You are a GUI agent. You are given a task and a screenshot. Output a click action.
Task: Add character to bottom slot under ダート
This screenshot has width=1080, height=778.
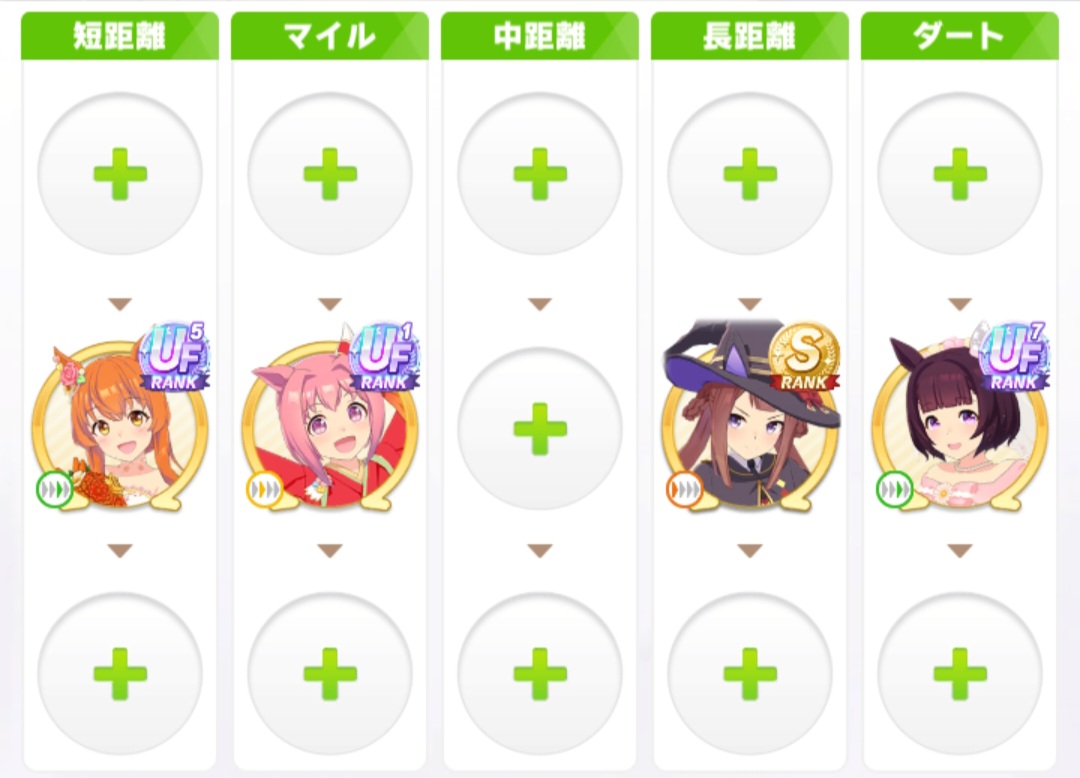click(x=959, y=673)
